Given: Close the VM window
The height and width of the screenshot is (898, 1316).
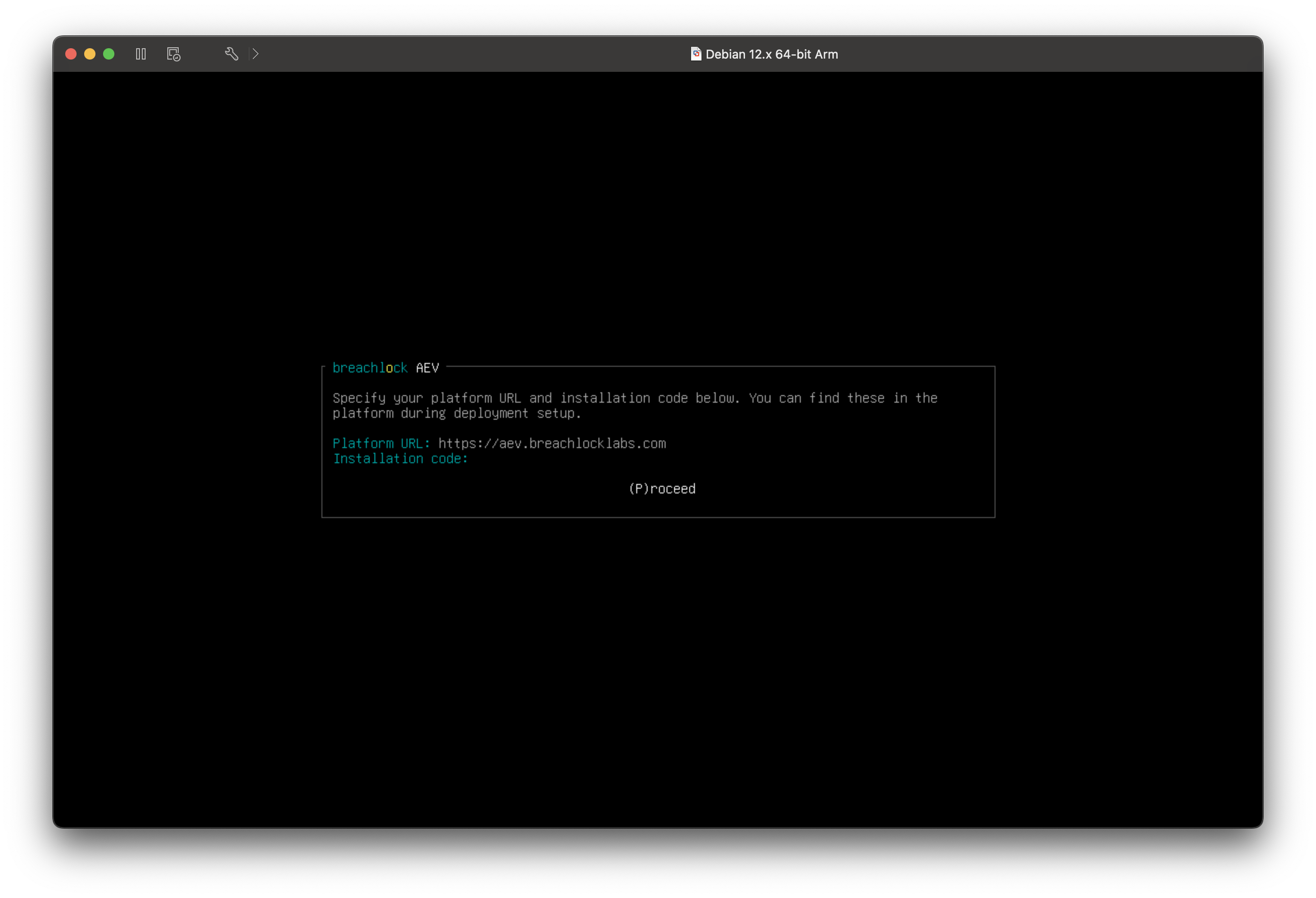Looking at the screenshot, I should 71,54.
